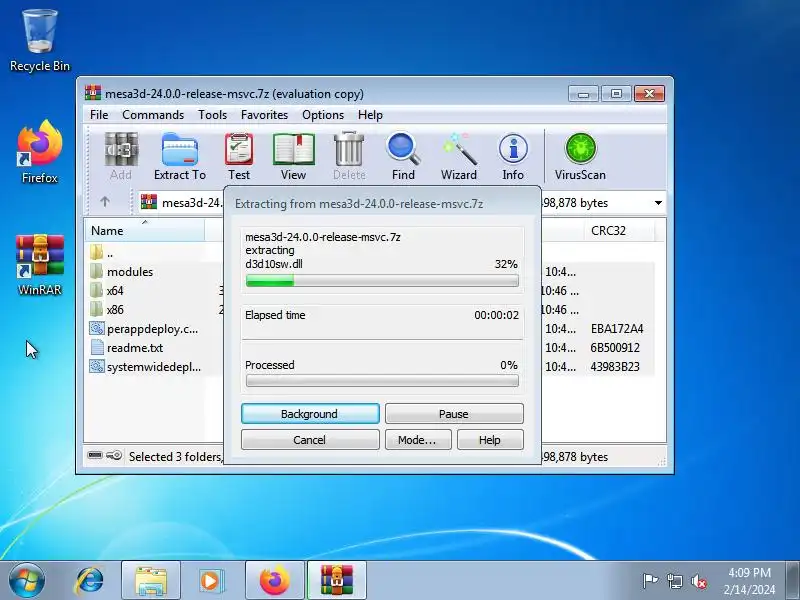This screenshot has width=800, height=600.
Task: Click CRC32 value 43983B23
Action: (x=615, y=367)
